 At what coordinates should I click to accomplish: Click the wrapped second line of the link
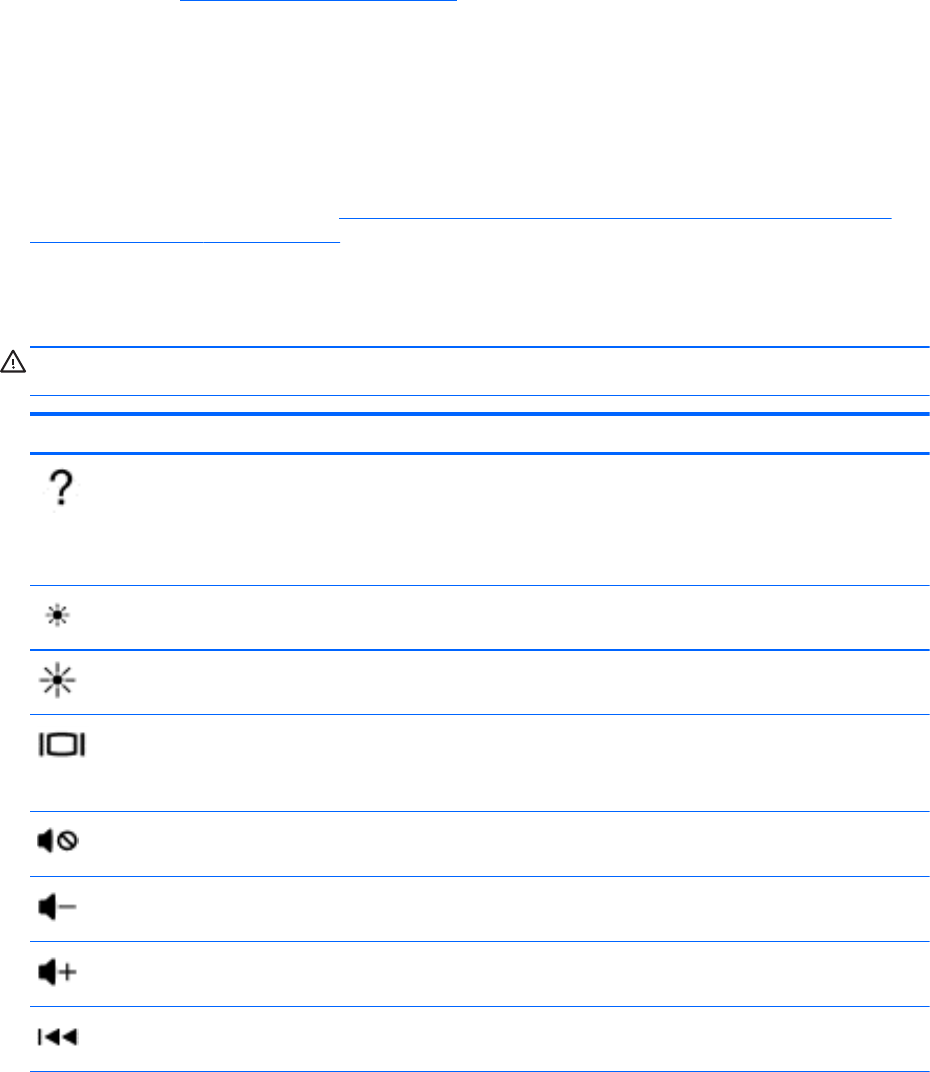point(185,241)
